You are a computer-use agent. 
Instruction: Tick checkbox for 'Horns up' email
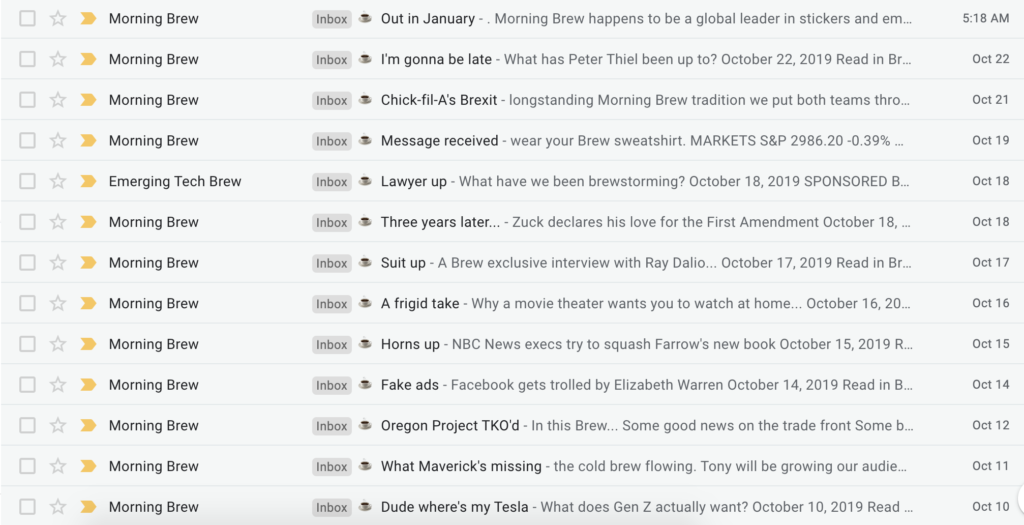(x=27, y=344)
